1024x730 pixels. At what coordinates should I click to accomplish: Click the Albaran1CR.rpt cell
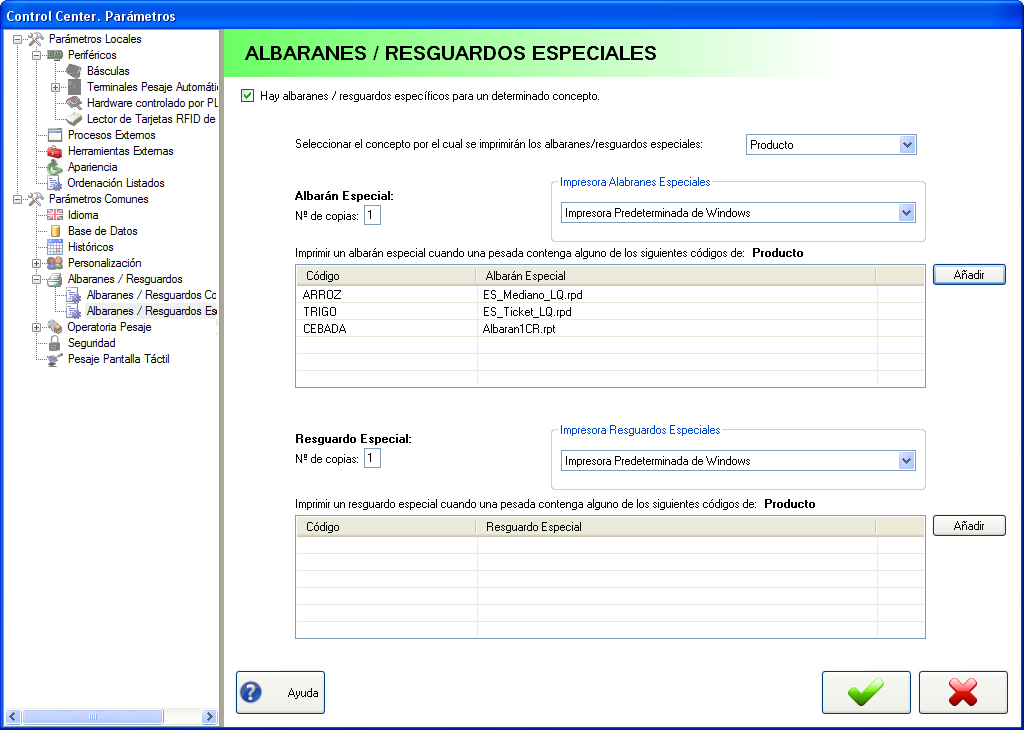pos(677,328)
